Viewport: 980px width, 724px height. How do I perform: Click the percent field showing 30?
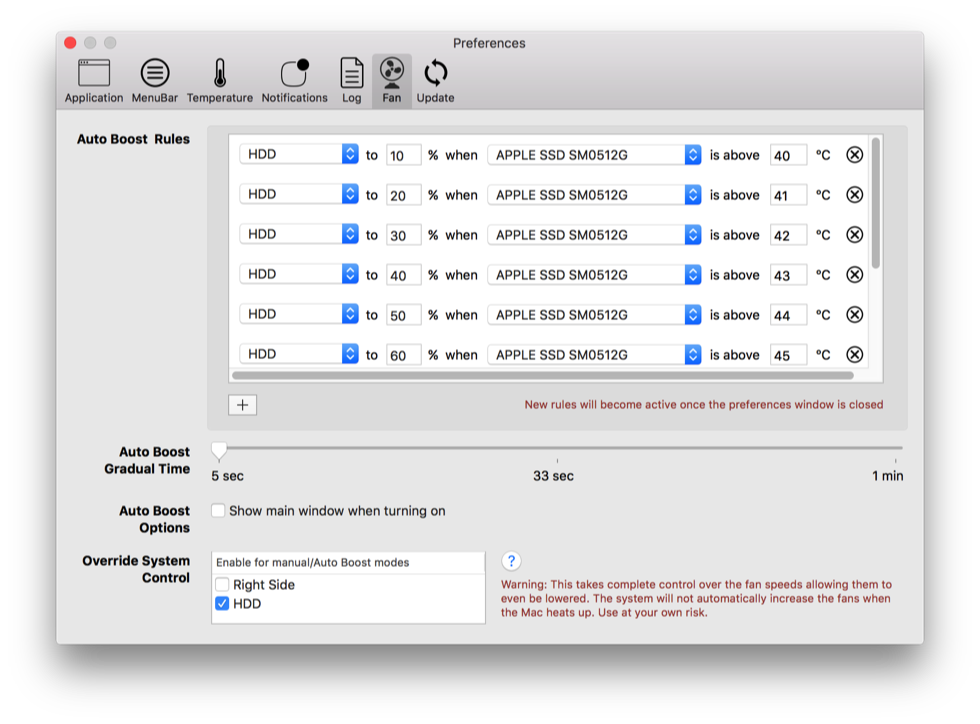(403, 235)
